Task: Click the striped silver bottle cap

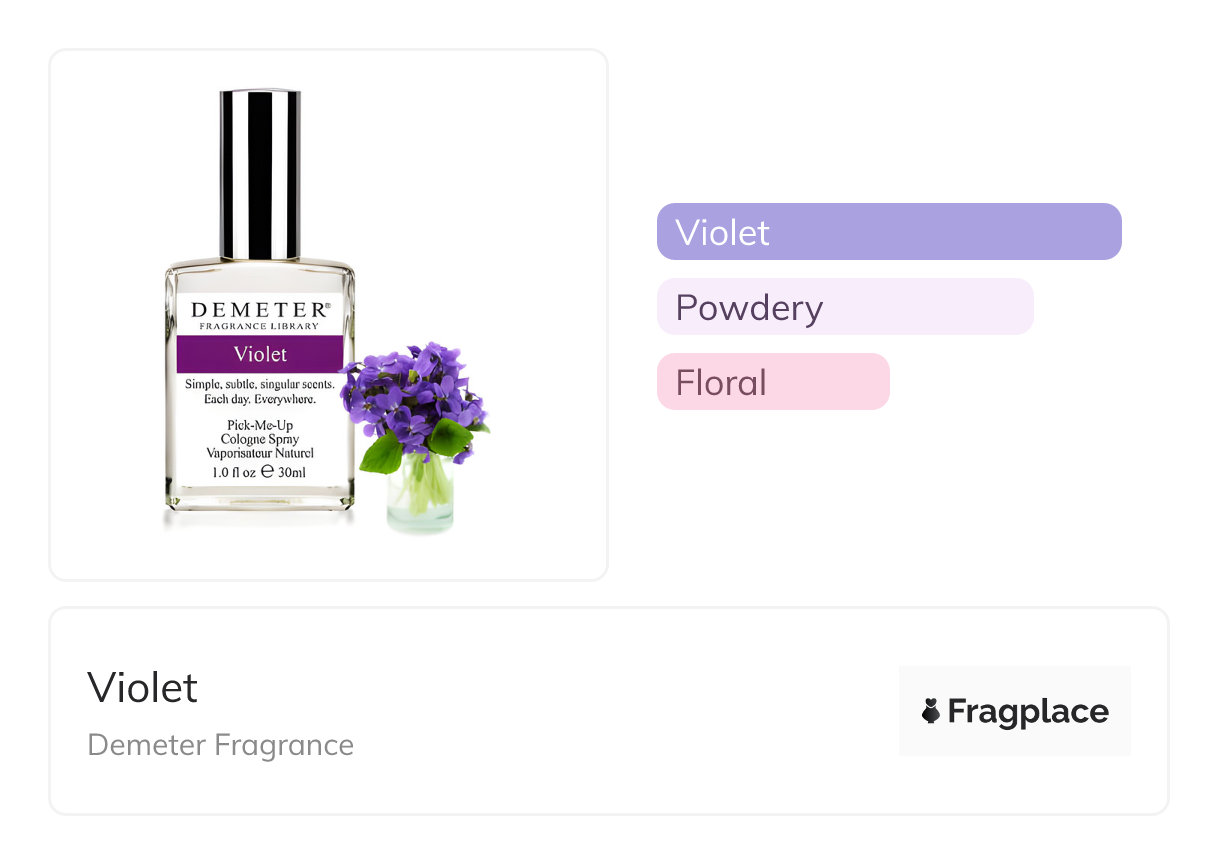Action: coord(260,174)
